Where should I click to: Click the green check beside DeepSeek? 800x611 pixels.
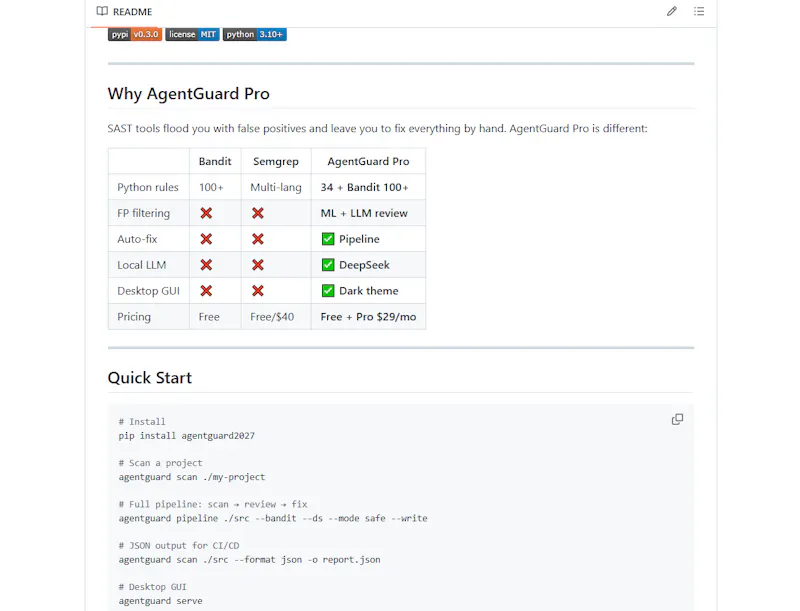coord(328,265)
